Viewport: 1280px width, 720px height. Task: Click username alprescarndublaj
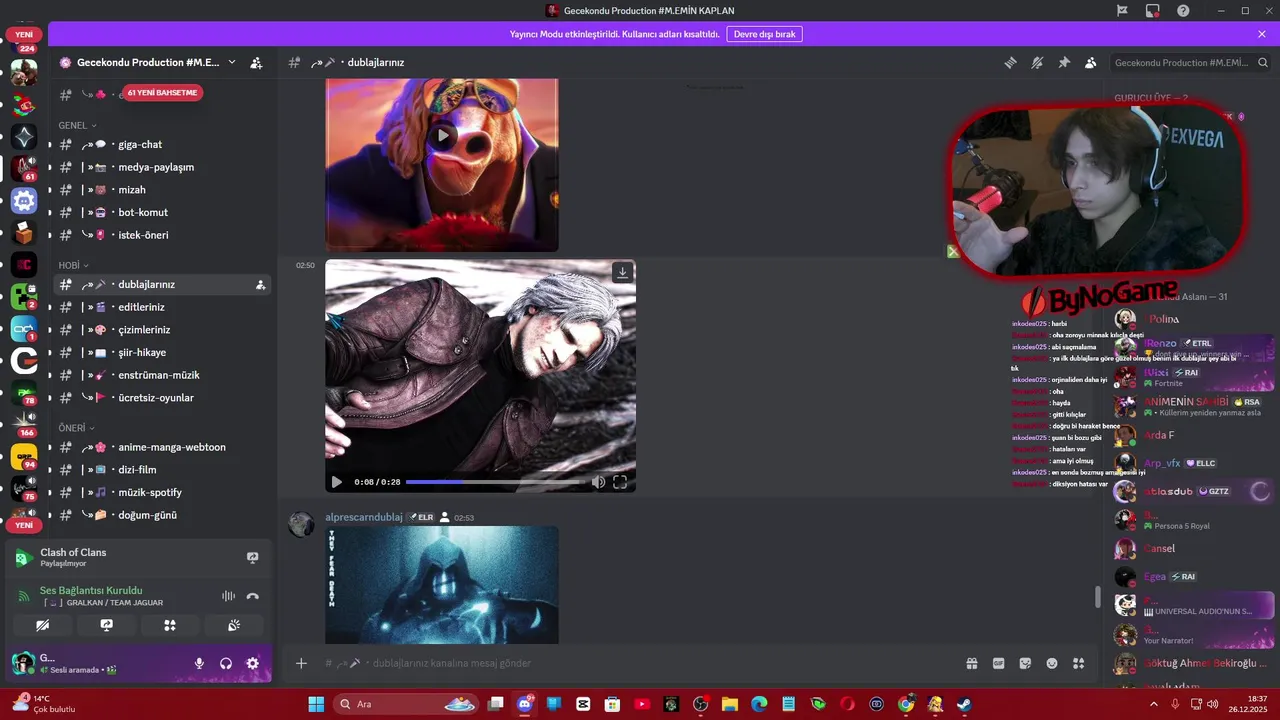(364, 517)
